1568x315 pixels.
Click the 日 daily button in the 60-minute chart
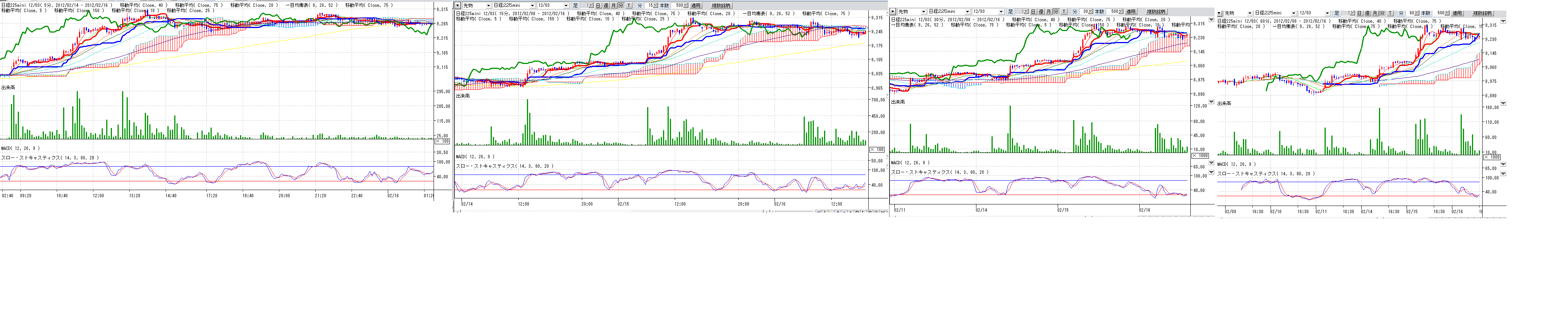pos(1359,13)
